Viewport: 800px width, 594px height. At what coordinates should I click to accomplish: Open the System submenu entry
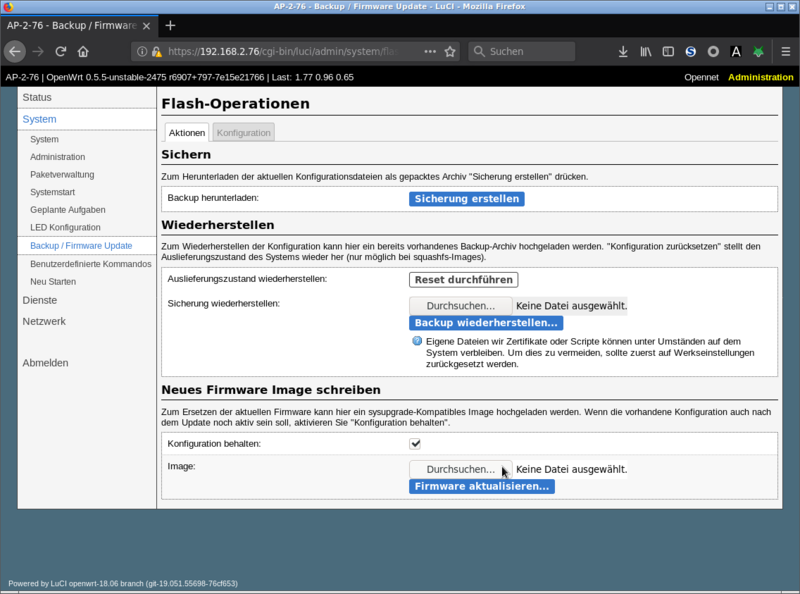[x=44, y=139]
